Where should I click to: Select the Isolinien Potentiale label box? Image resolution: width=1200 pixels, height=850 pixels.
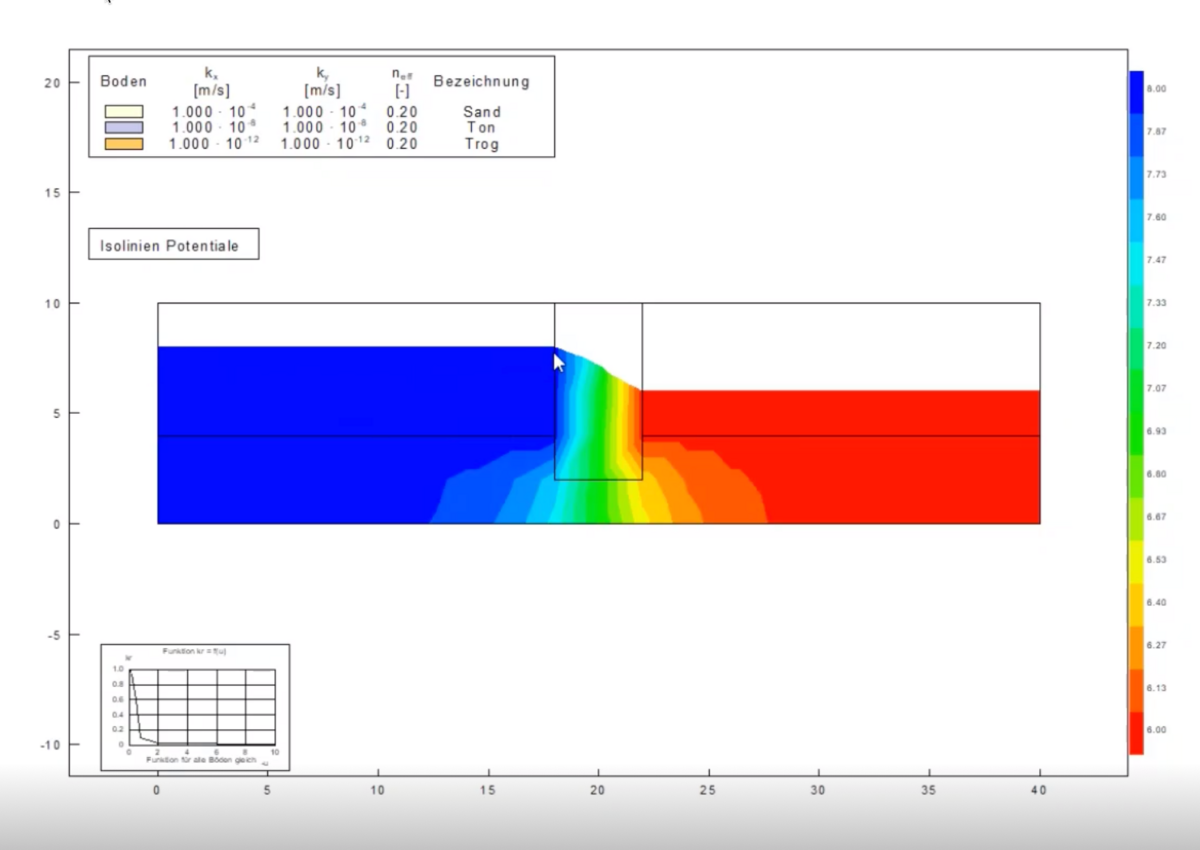[x=172, y=243]
